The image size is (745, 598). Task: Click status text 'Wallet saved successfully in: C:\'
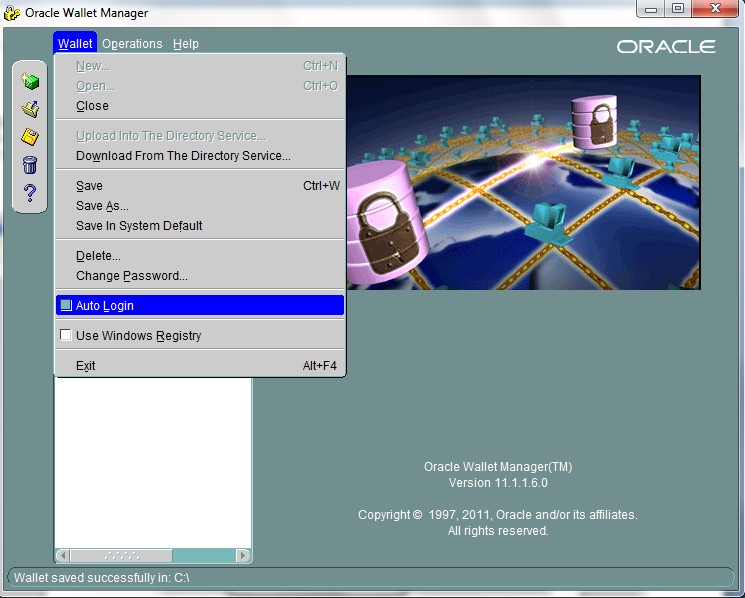pyautogui.click(x=102, y=578)
